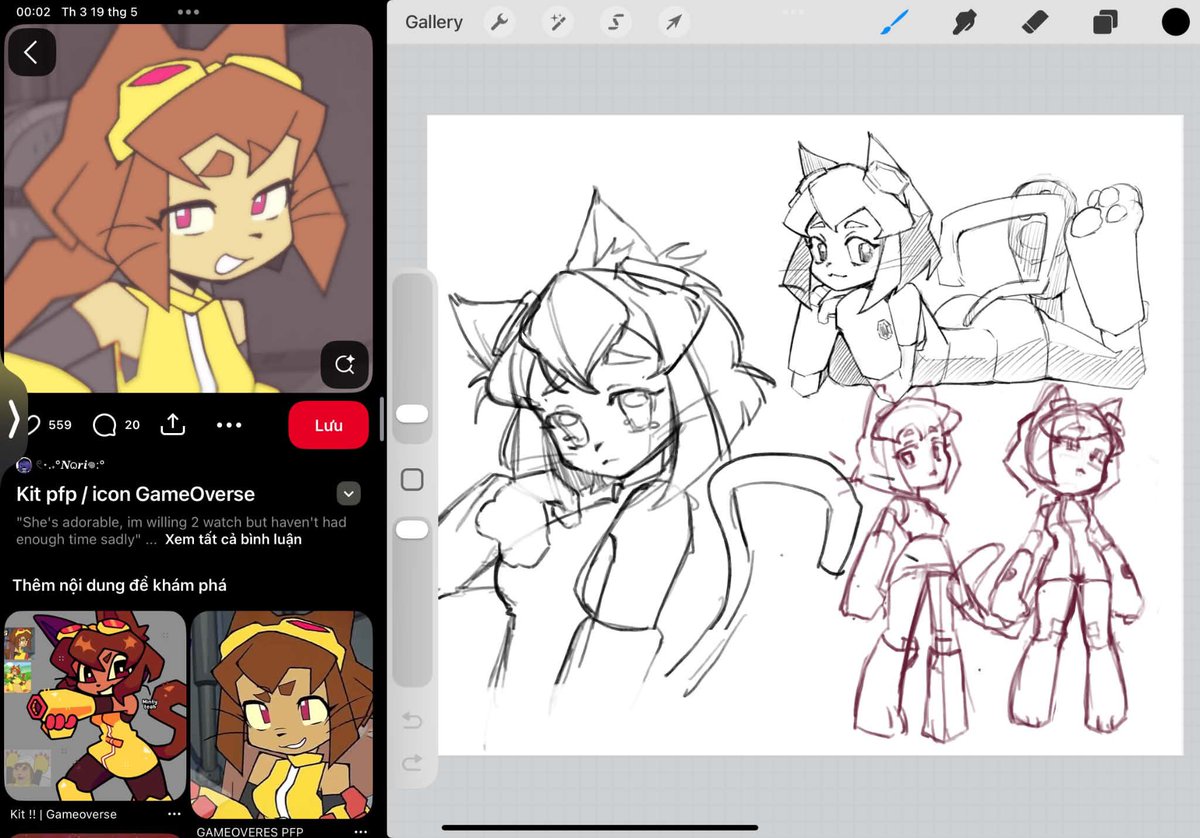Open Procreate Actions wrench menu
1200x838 pixels.
(x=499, y=22)
